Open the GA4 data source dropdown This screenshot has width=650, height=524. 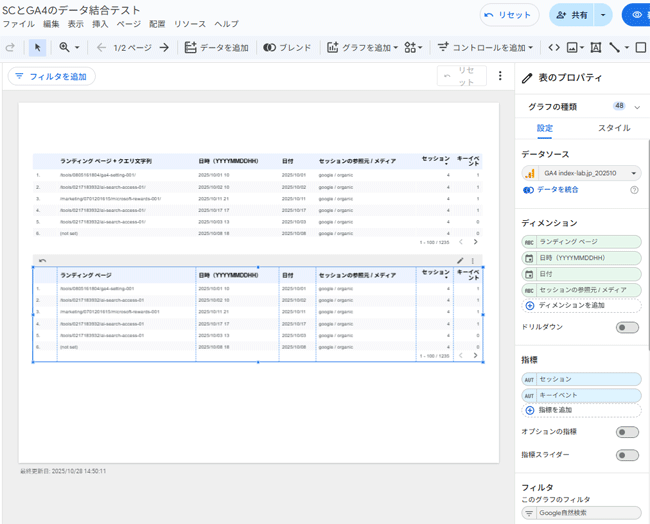tap(582, 173)
